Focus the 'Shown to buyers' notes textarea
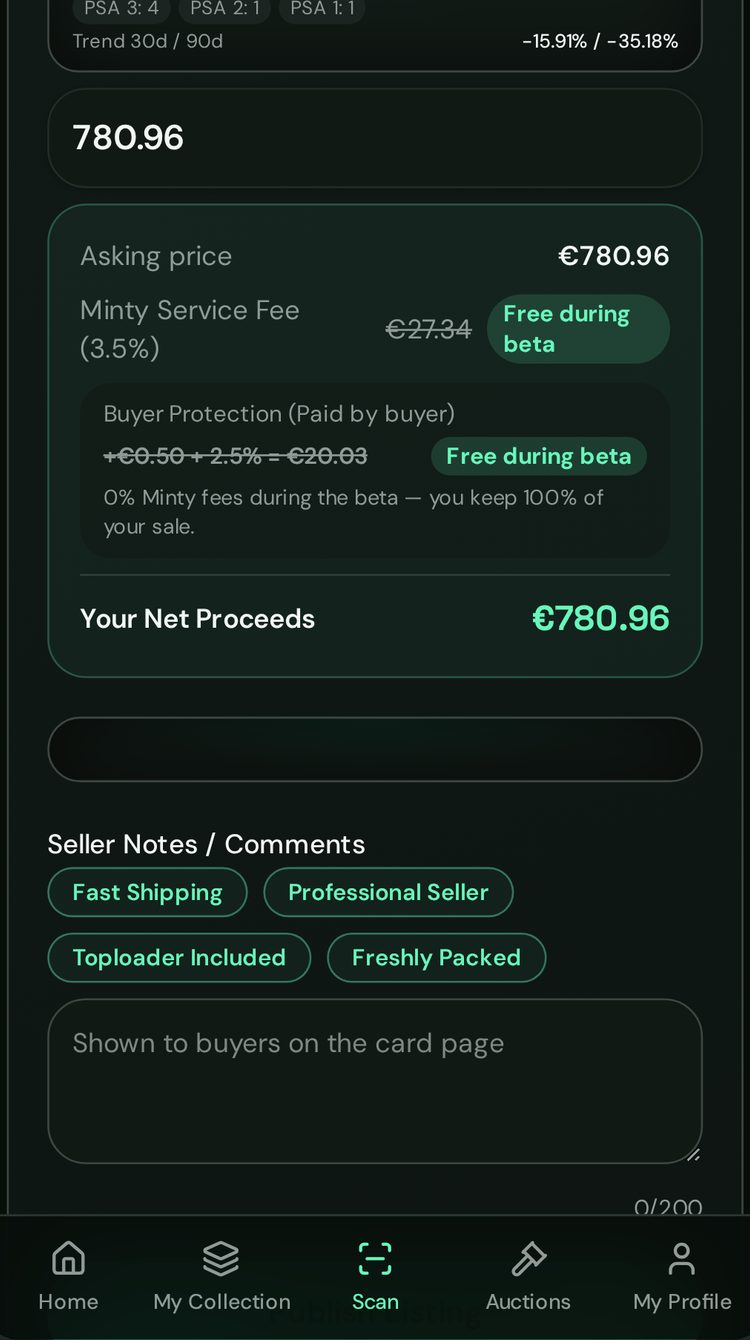 tap(375, 1081)
